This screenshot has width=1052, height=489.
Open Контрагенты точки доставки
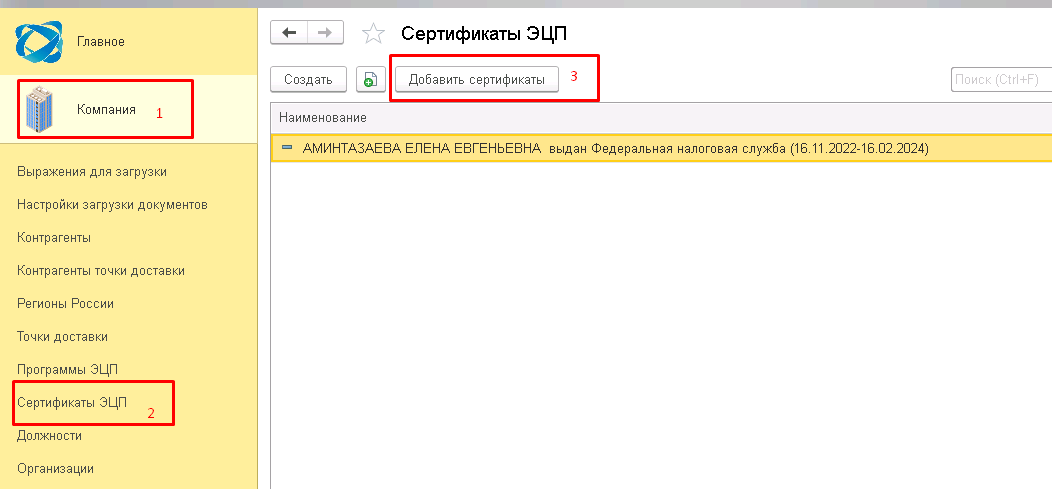point(101,271)
